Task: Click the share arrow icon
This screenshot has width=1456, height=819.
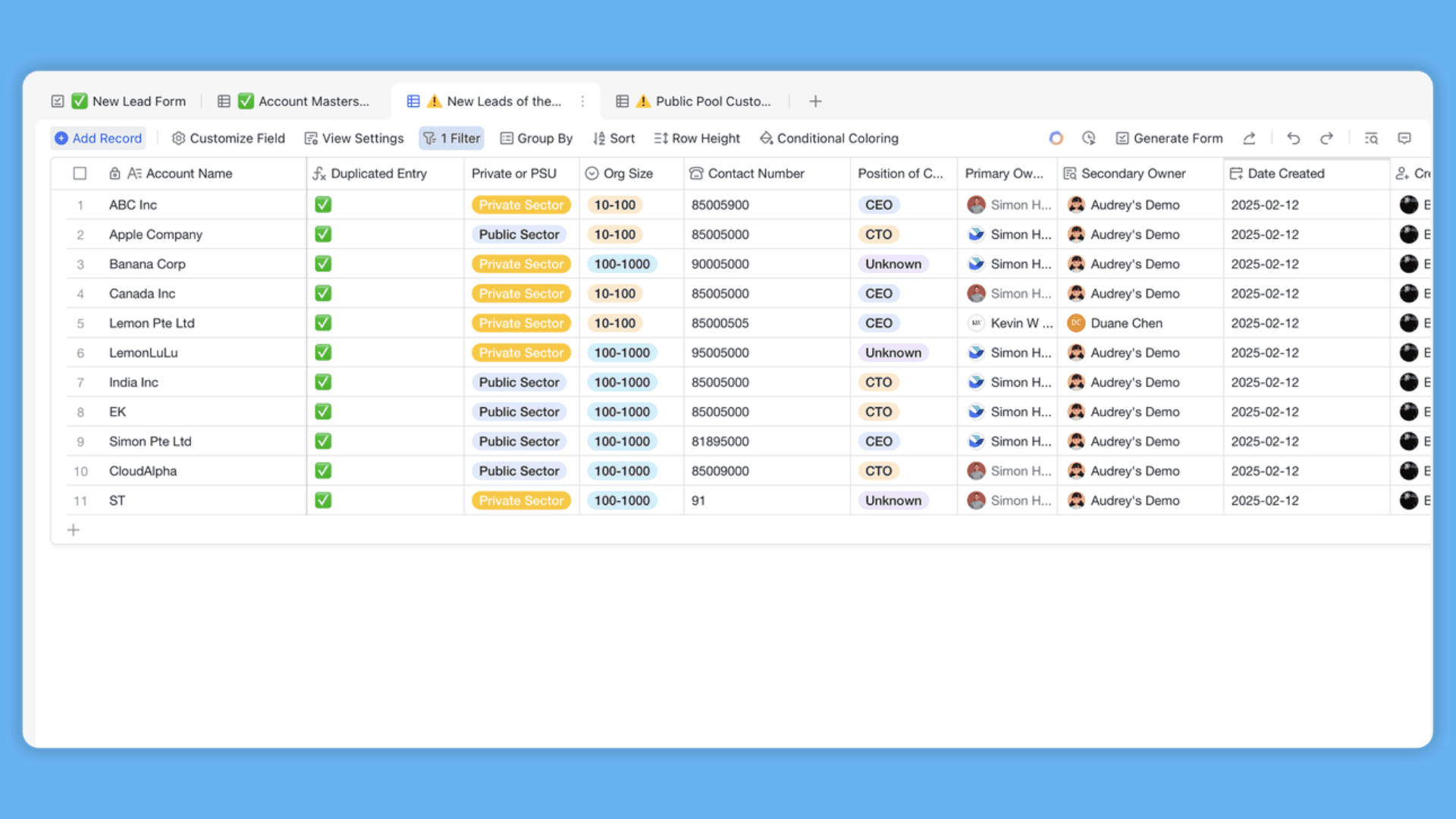Action: pyautogui.click(x=1250, y=138)
